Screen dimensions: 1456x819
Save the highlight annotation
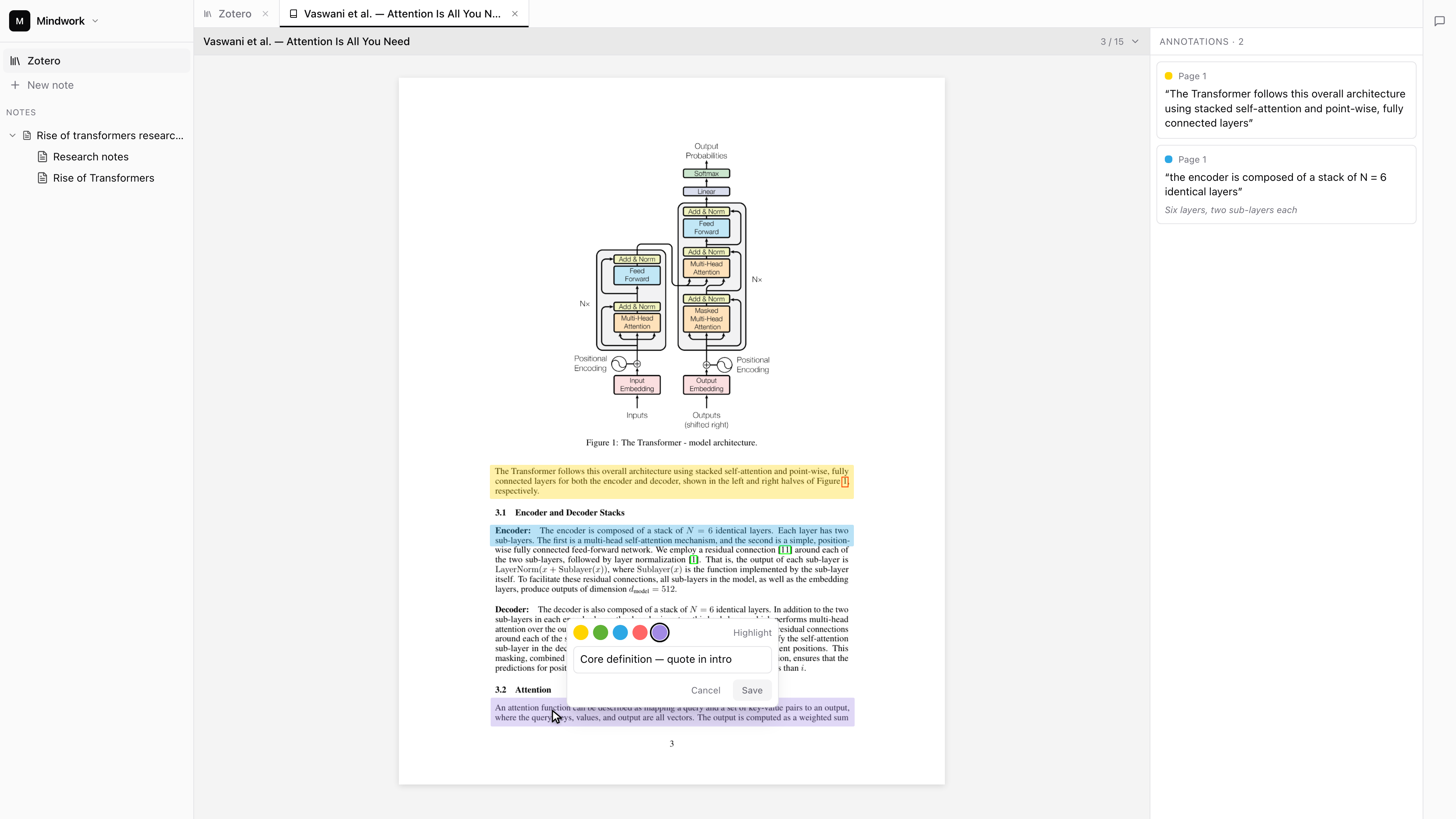(752, 690)
